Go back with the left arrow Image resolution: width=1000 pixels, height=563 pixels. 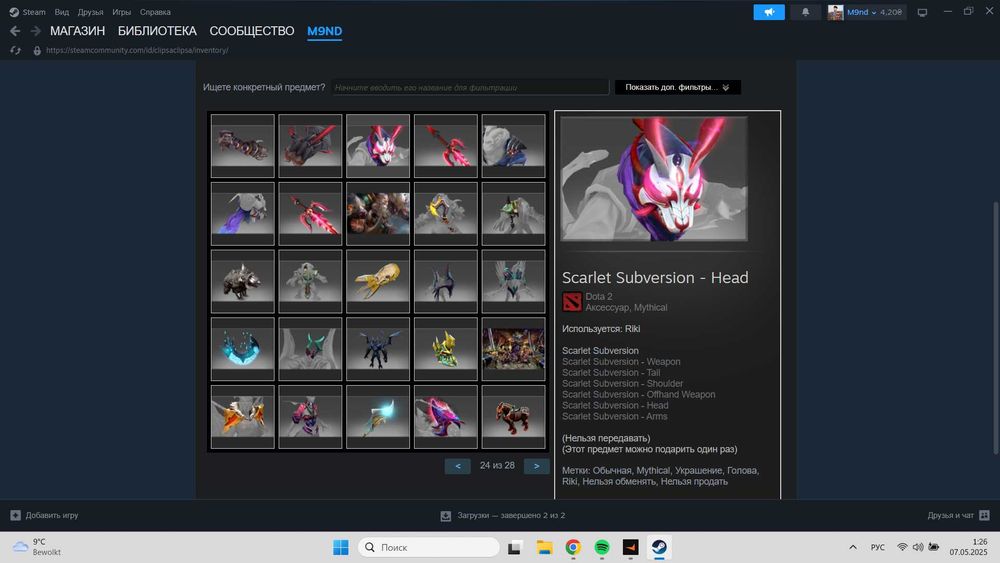pyautogui.click(x=15, y=31)
